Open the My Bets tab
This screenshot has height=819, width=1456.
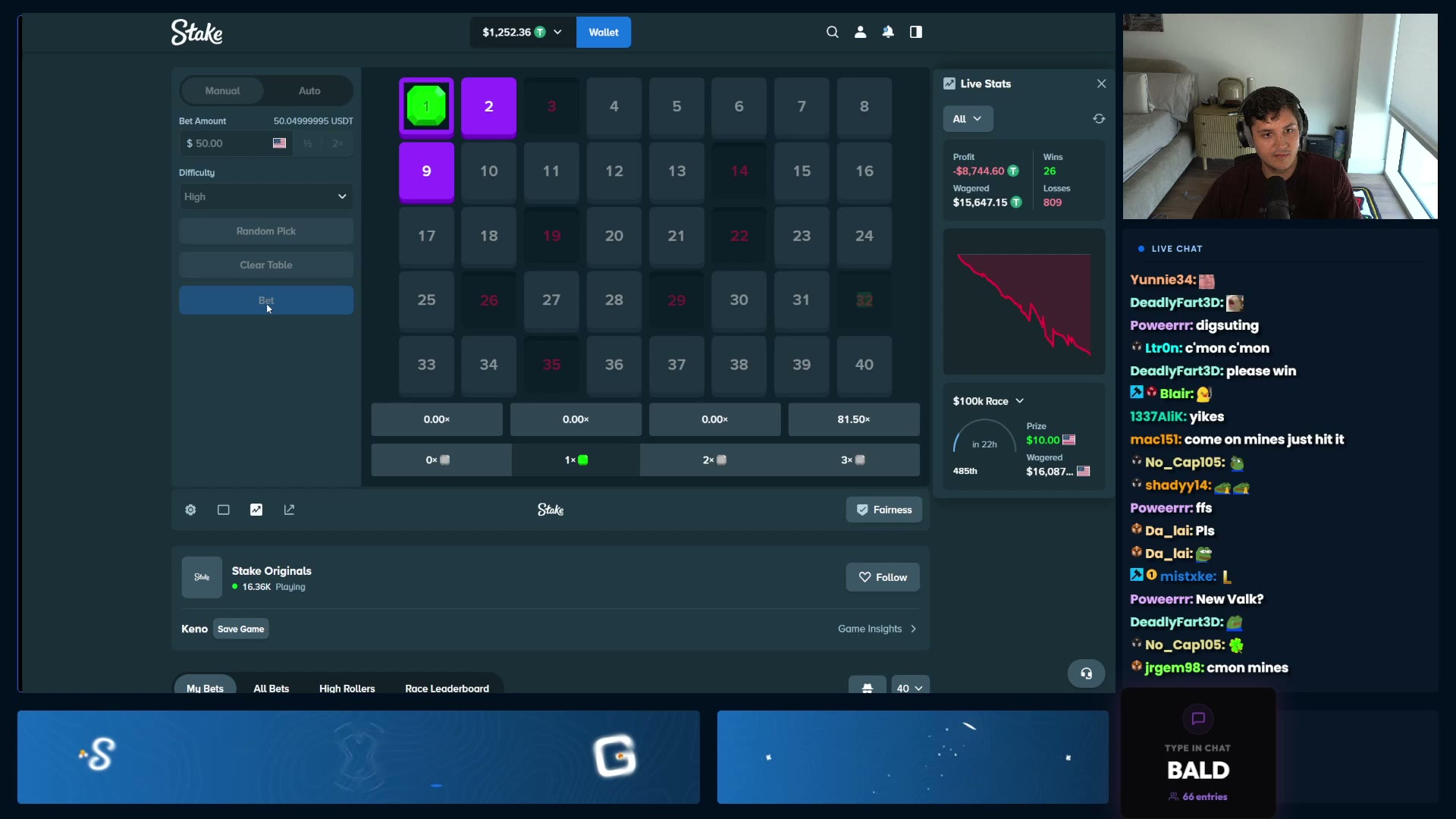[x=205, y=688]
